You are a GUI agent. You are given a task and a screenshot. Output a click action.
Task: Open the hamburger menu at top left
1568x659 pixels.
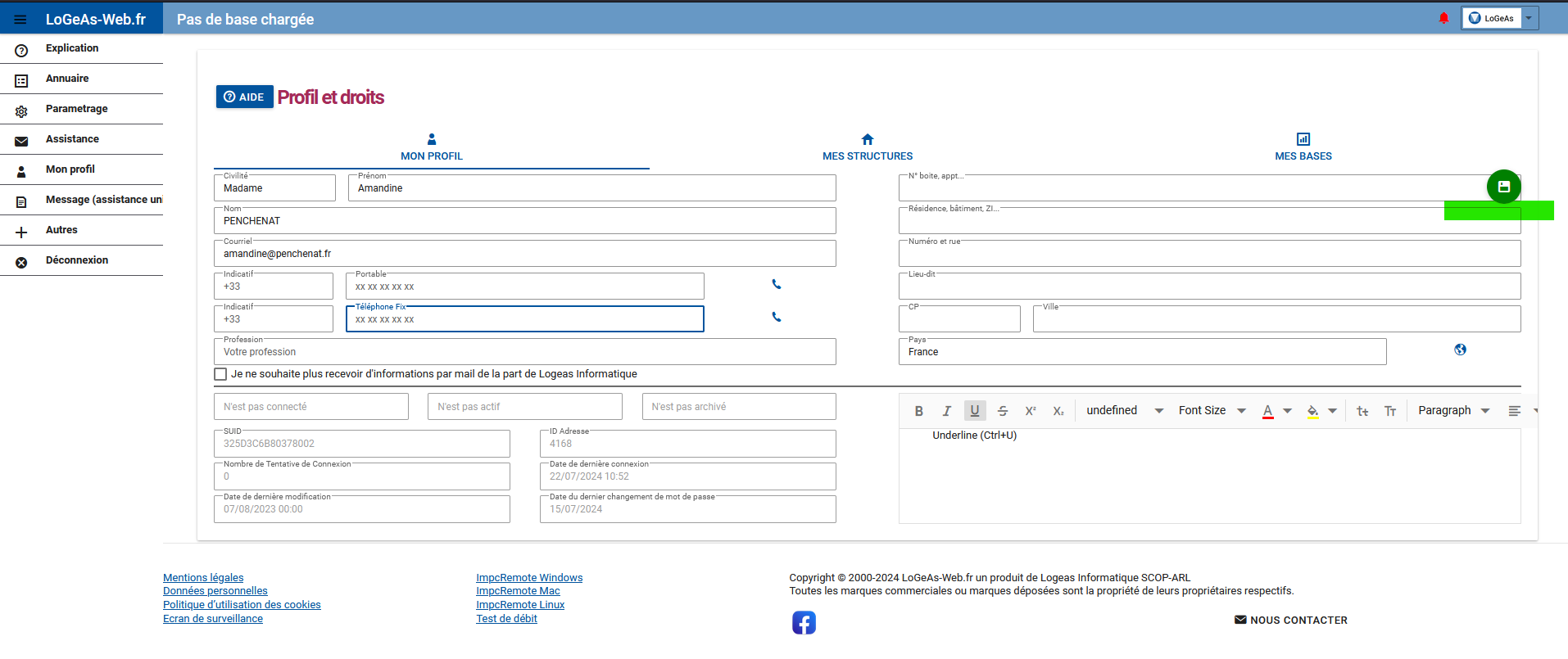pos(20,20)
